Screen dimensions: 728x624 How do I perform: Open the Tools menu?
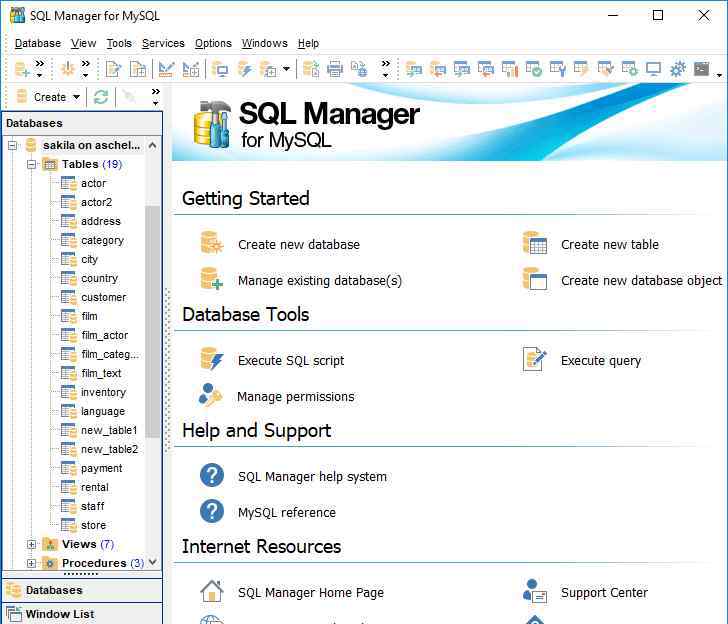[119, 43]
